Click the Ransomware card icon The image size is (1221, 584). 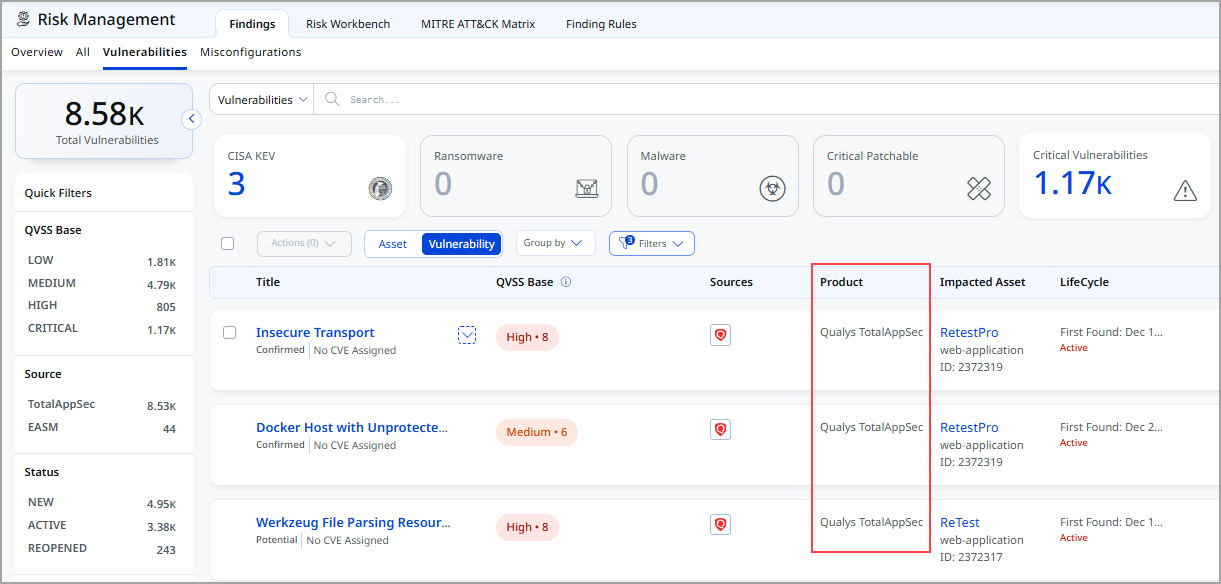[x=586, y=188]
